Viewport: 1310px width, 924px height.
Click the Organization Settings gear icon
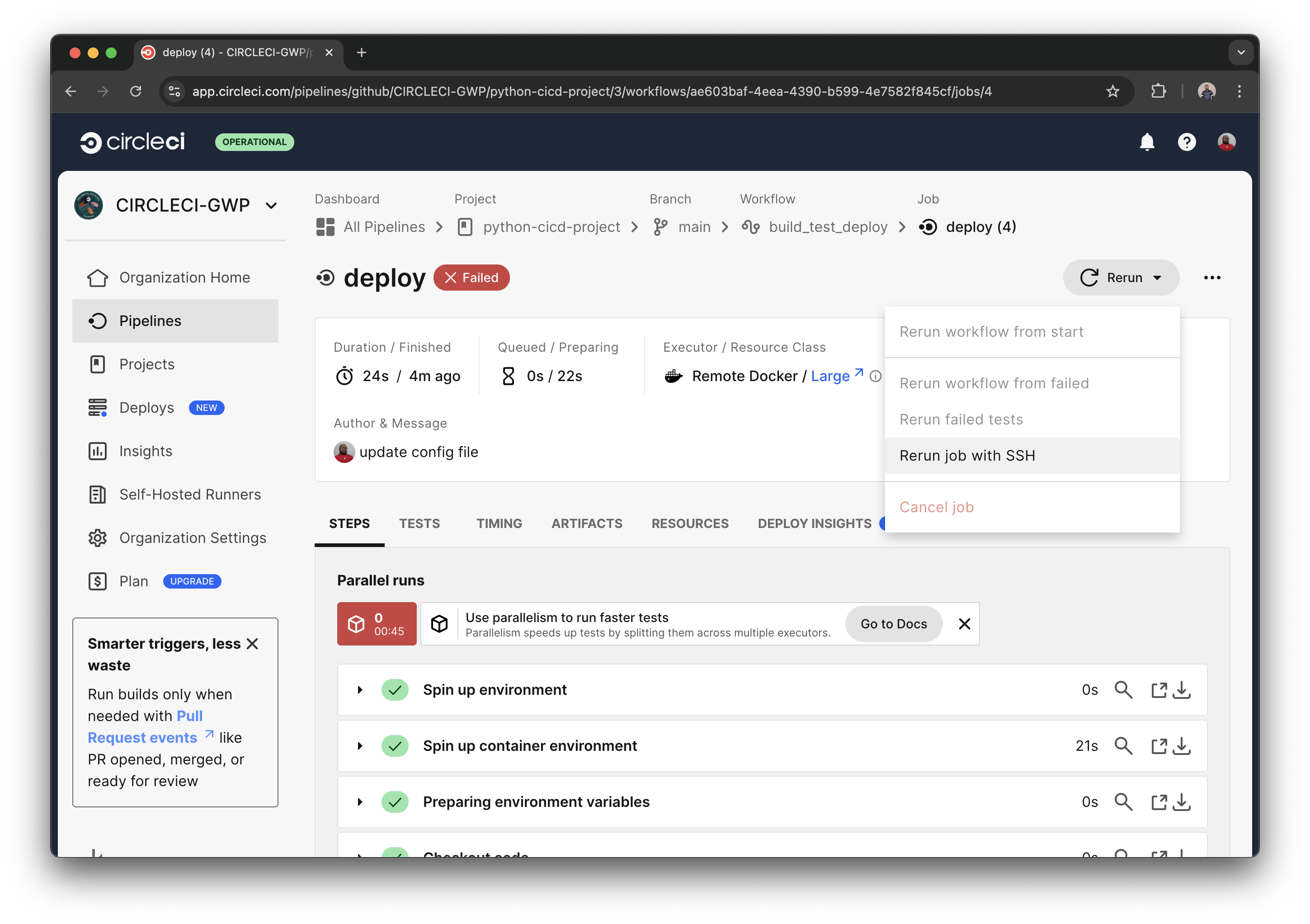tap(98, 537)
